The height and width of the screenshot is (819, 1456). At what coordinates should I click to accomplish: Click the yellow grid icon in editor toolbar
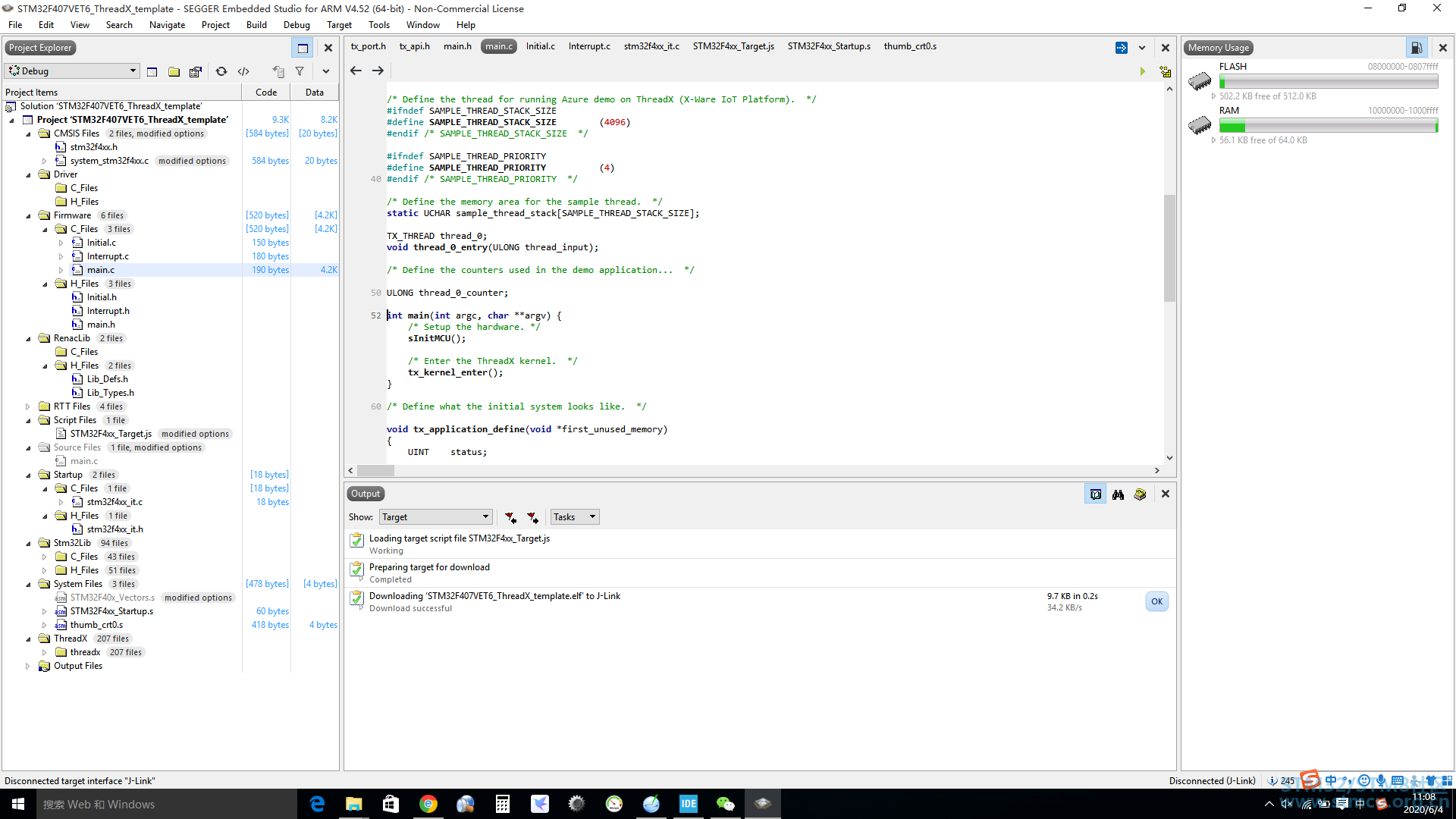click(1166, 72)
